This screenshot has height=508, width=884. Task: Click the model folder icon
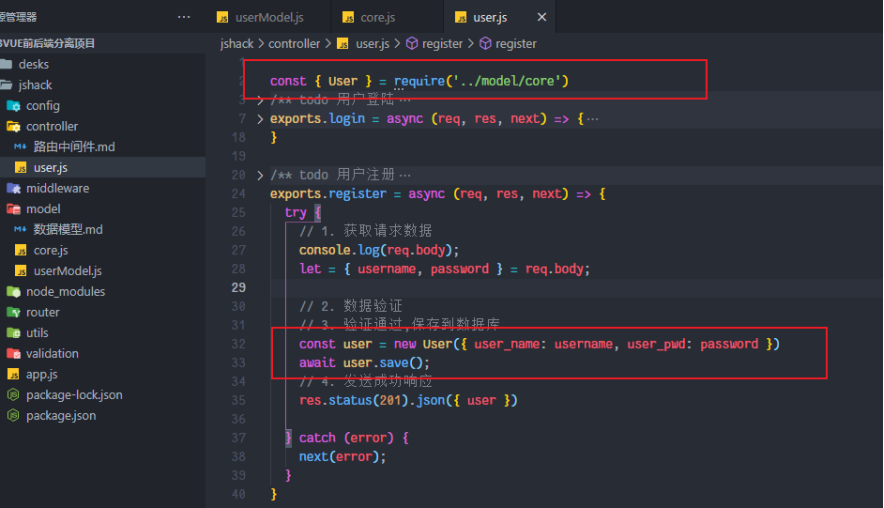coord(13,209)
